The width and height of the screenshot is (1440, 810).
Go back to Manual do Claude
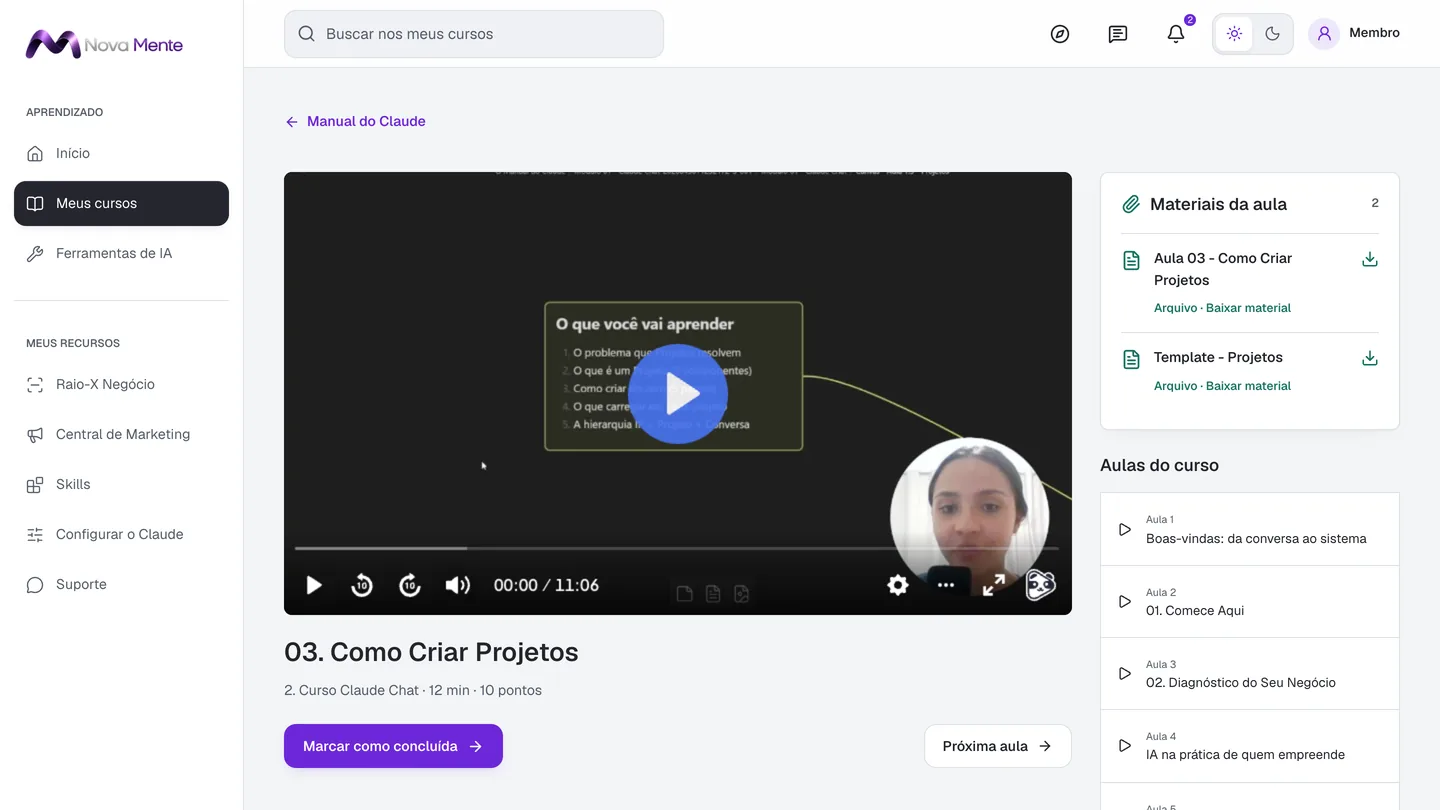(356, 121)
